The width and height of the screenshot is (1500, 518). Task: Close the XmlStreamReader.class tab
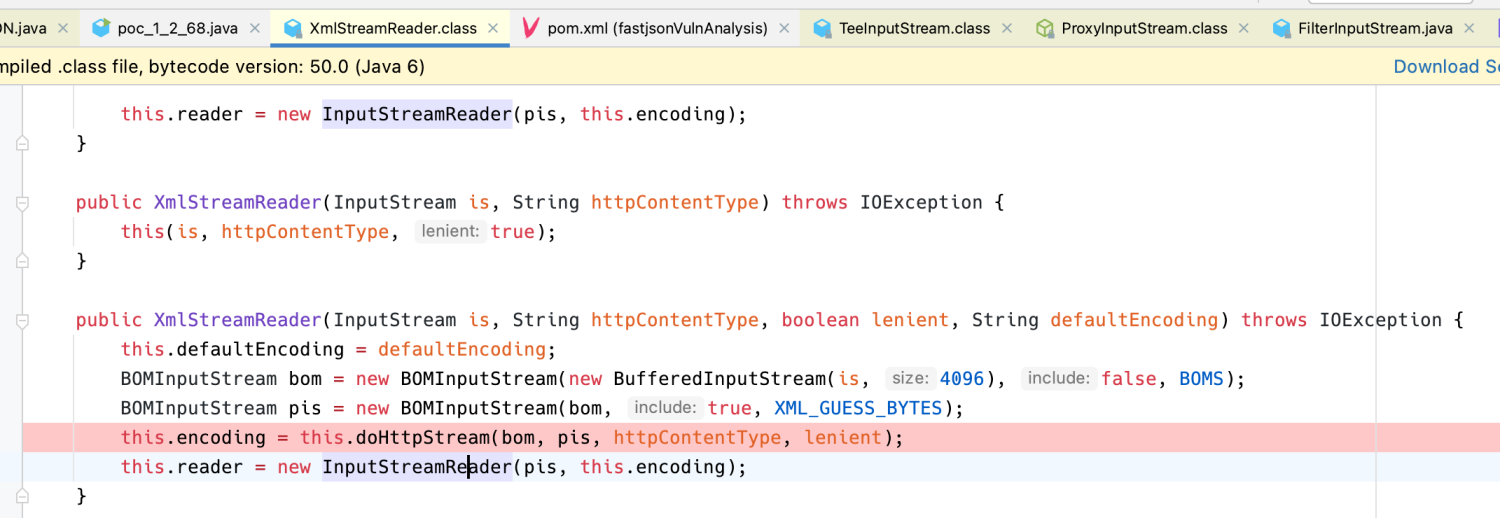[x=494, y=28]
